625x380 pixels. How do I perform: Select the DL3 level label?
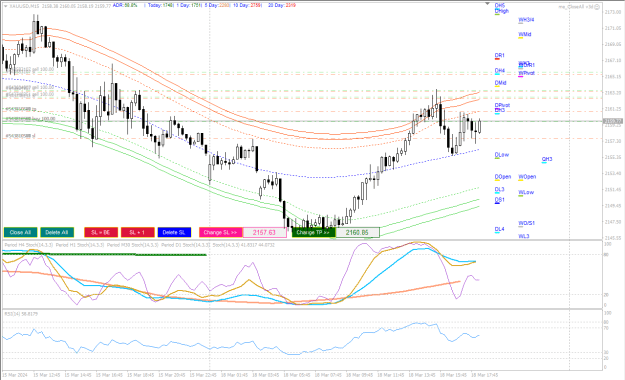[499, 189]
